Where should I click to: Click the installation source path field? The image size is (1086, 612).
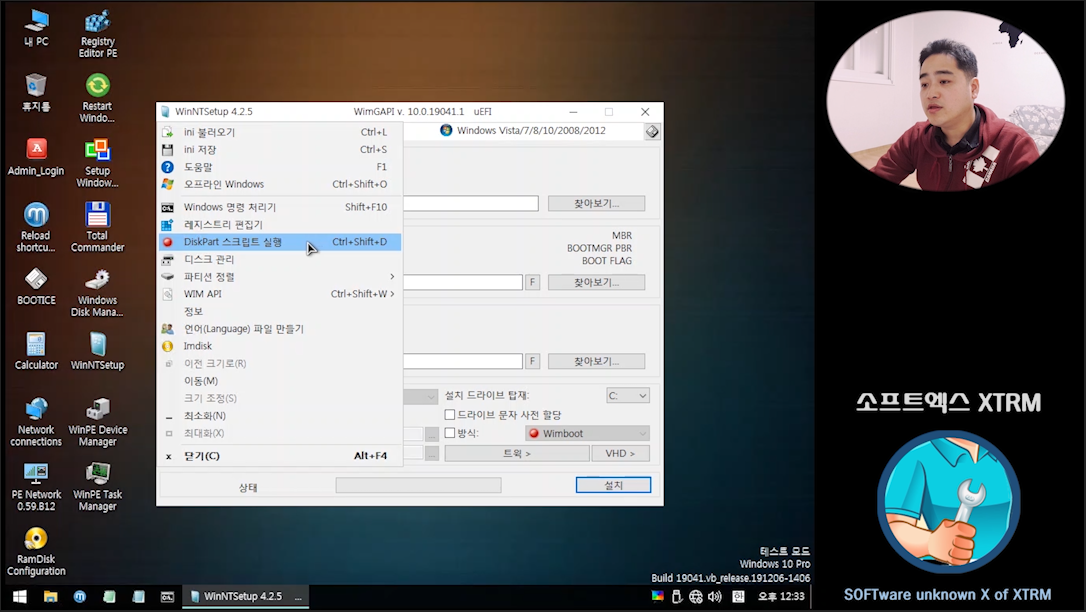[471, 204]
